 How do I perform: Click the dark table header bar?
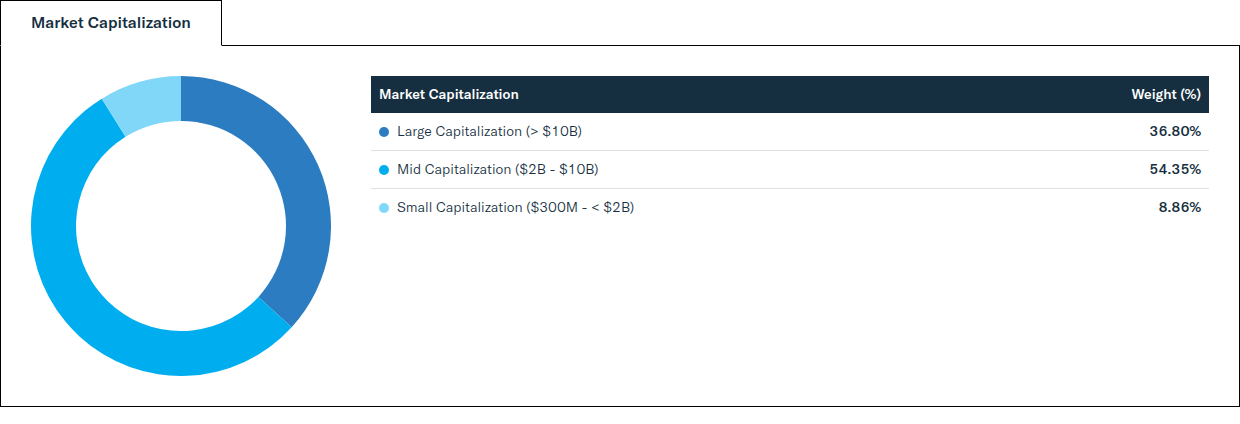[790, 94]
